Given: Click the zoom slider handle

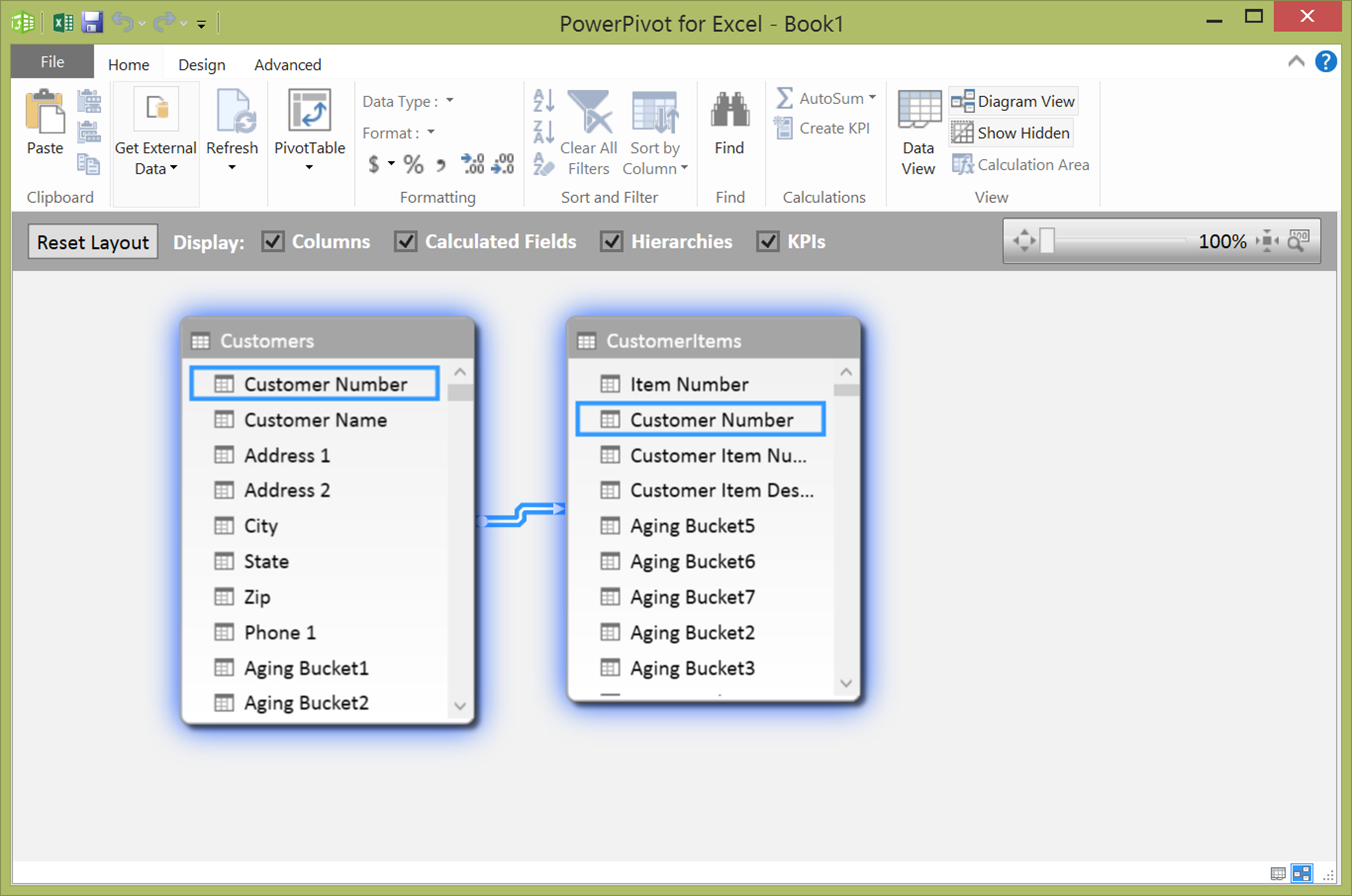Looking at the screenshot, I should (x=1047, y=241).
